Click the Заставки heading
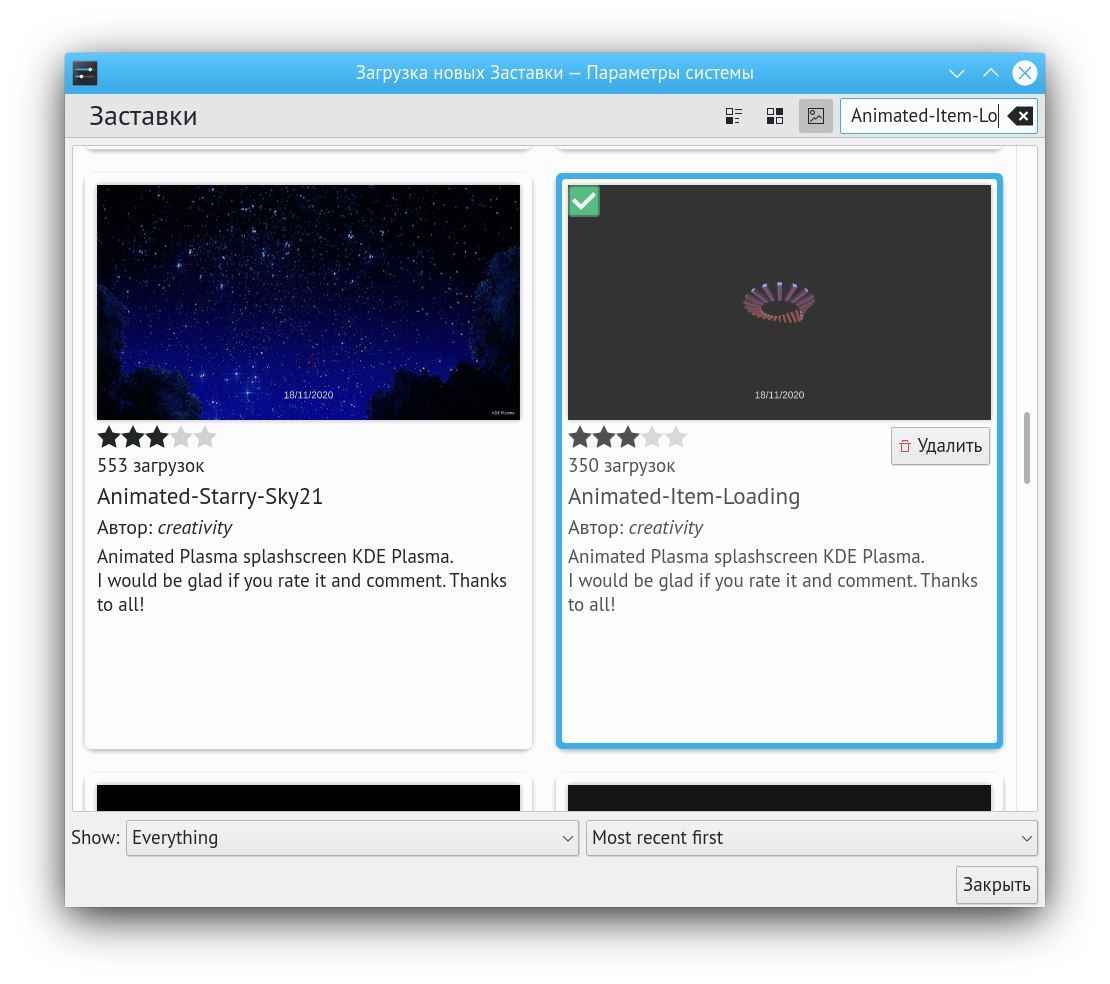1110x984 pixels. click(x=143, y=116)
